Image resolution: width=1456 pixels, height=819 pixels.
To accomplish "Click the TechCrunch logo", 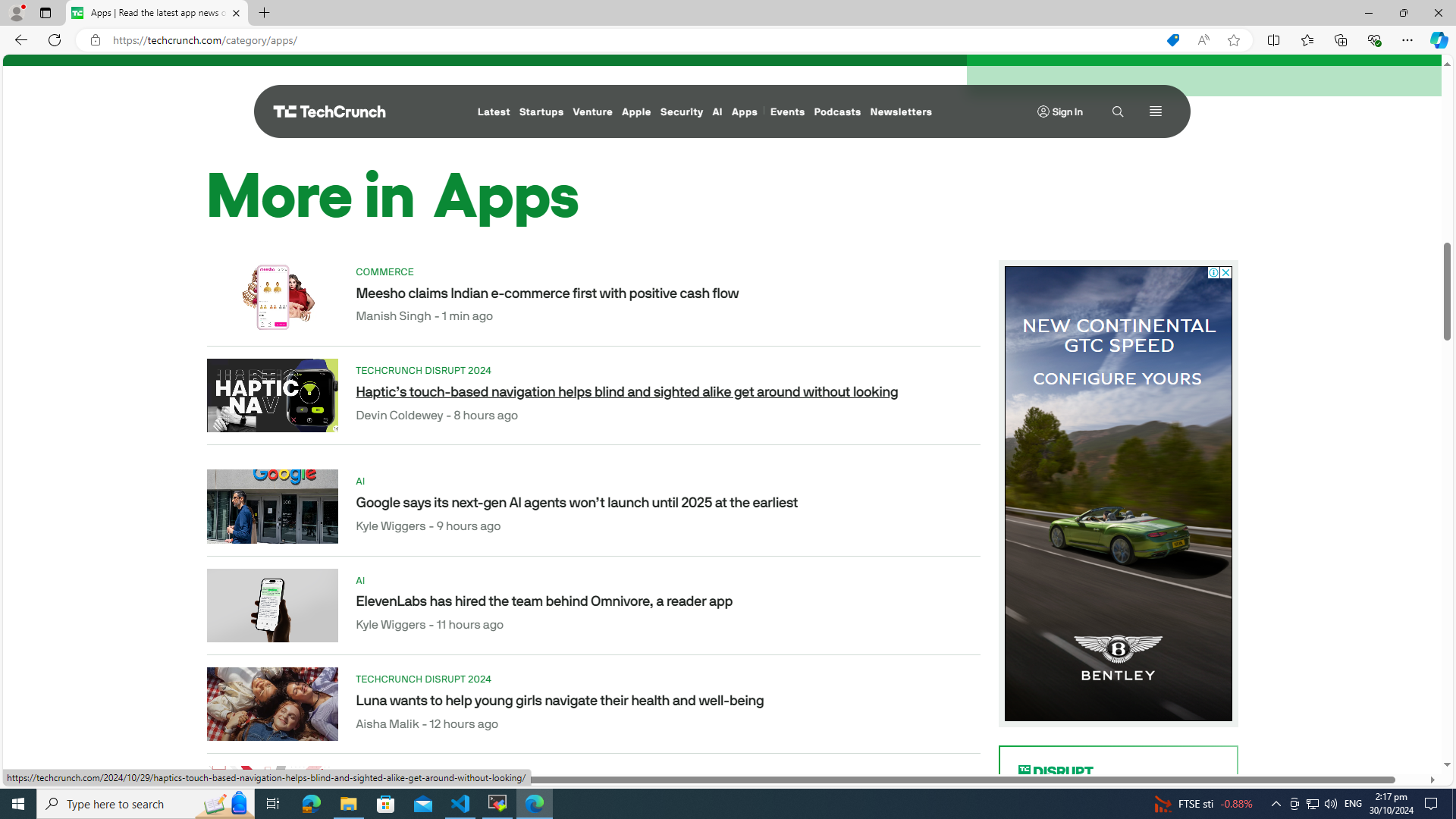I will click(329, 111).
